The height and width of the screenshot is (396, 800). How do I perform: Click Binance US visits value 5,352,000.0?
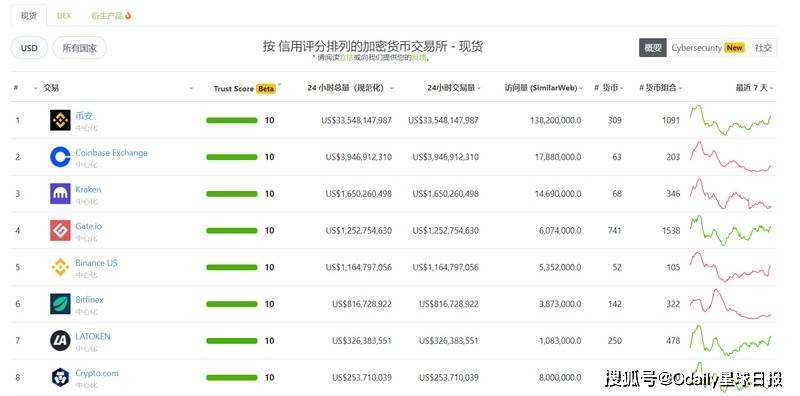(560, 267)
